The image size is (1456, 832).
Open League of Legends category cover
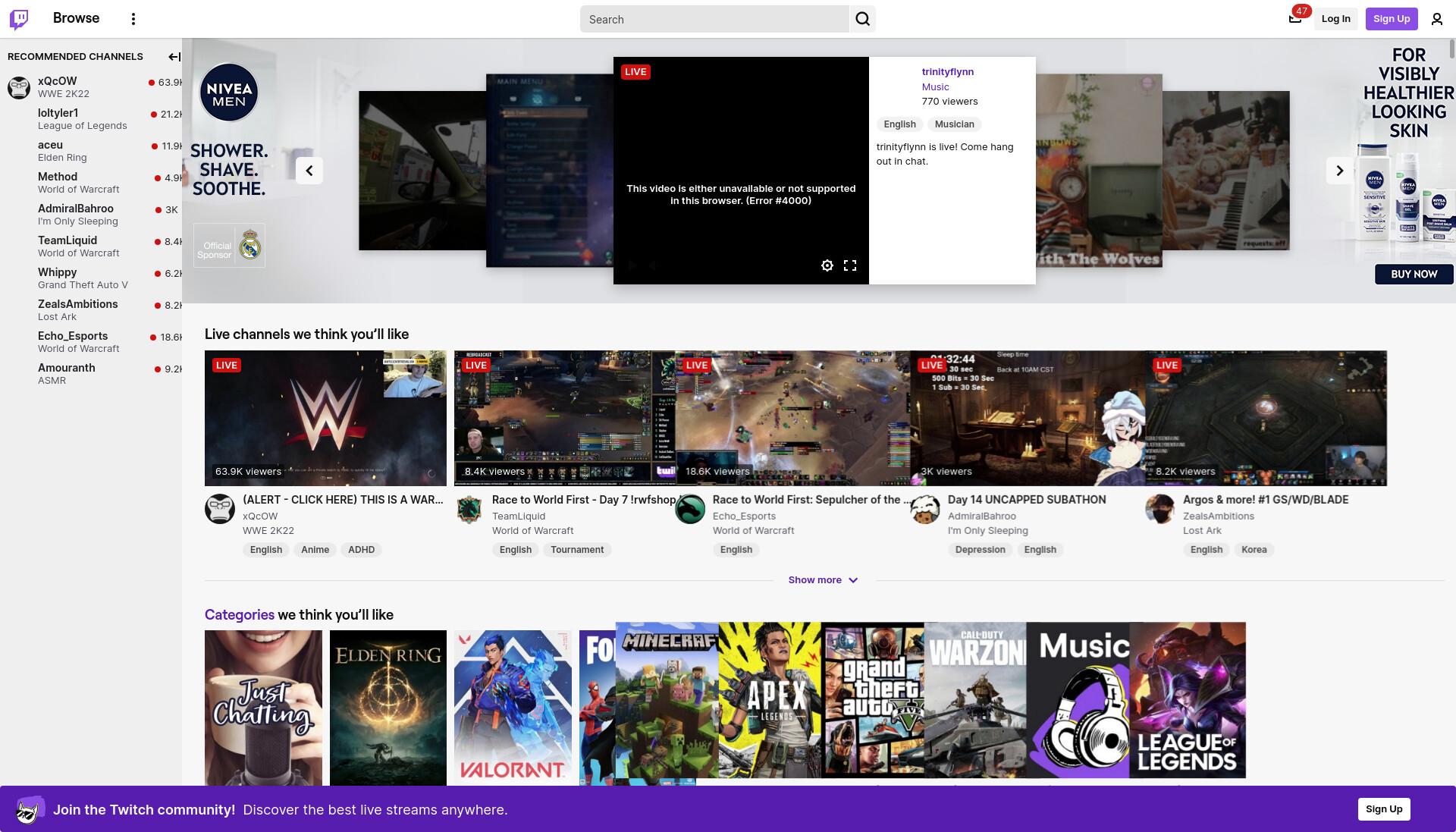(x=1188, y=701)
